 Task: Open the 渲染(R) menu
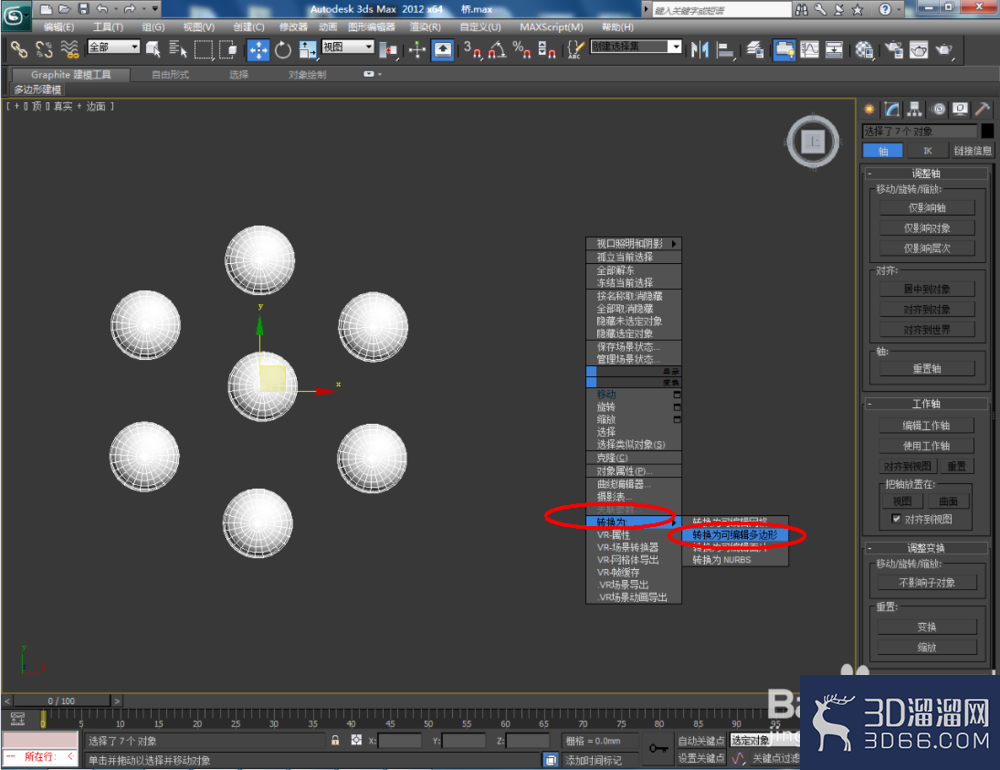pos(425,27)
